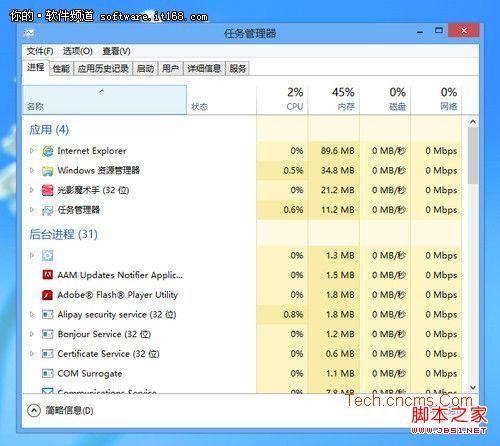
Task: Click the 简略信息(D) label
Action: pos(69,410)
